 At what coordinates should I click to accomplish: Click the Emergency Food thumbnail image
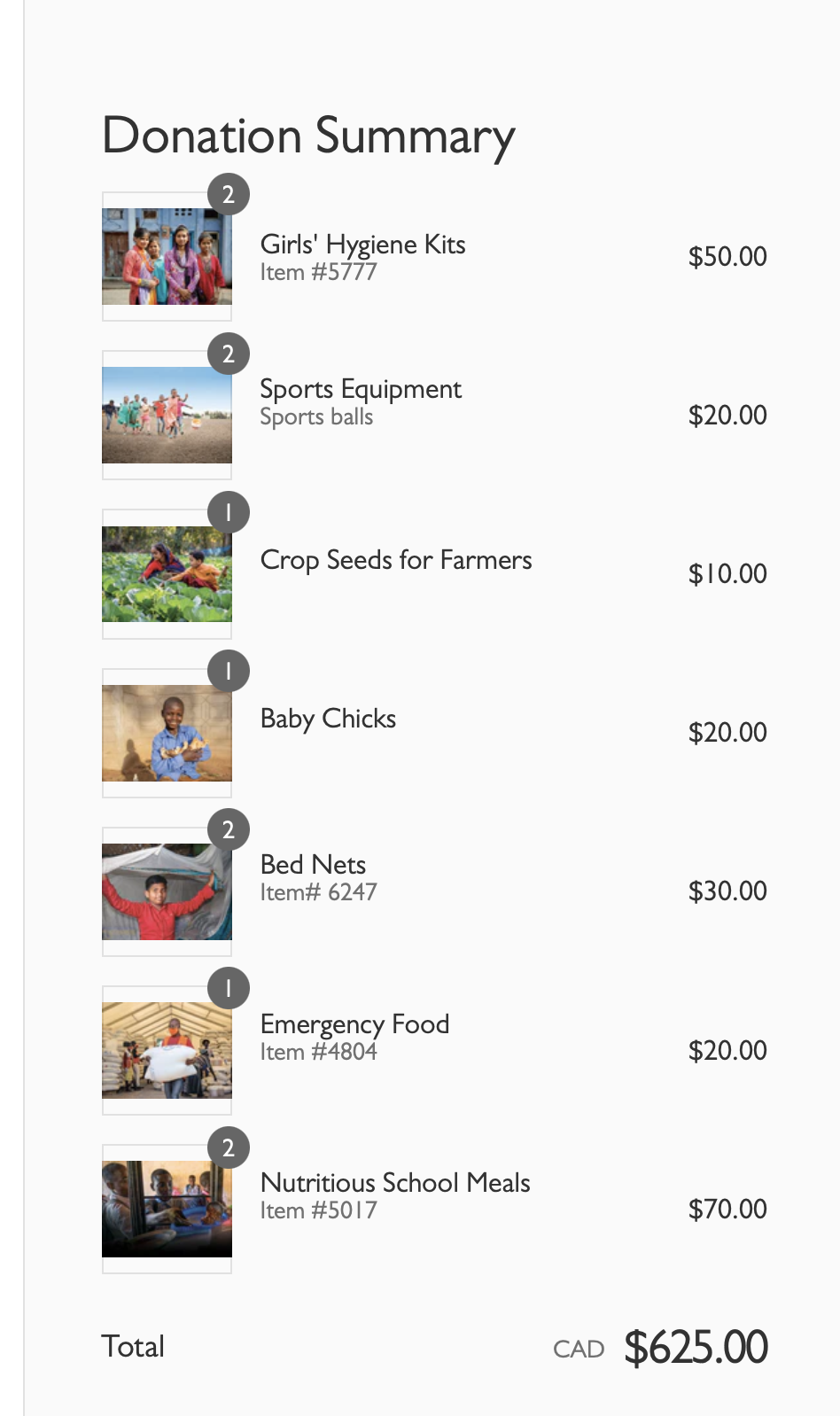click(x=167, y=1050)
